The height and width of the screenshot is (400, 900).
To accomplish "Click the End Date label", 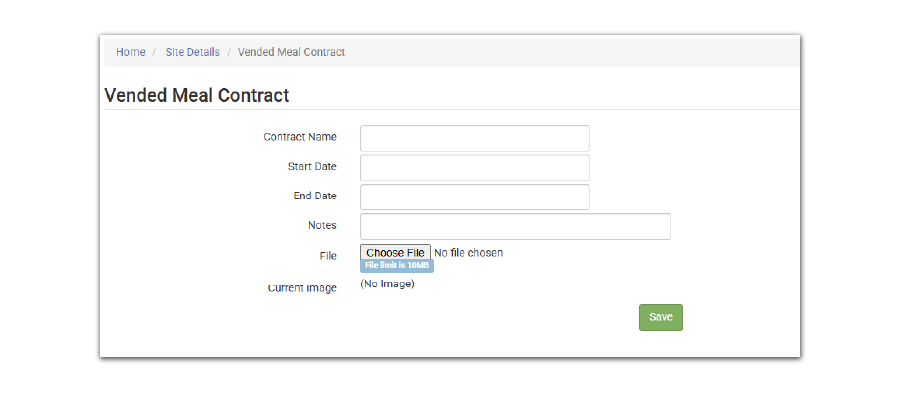I will pyautogui.click(x=315, y=196).
